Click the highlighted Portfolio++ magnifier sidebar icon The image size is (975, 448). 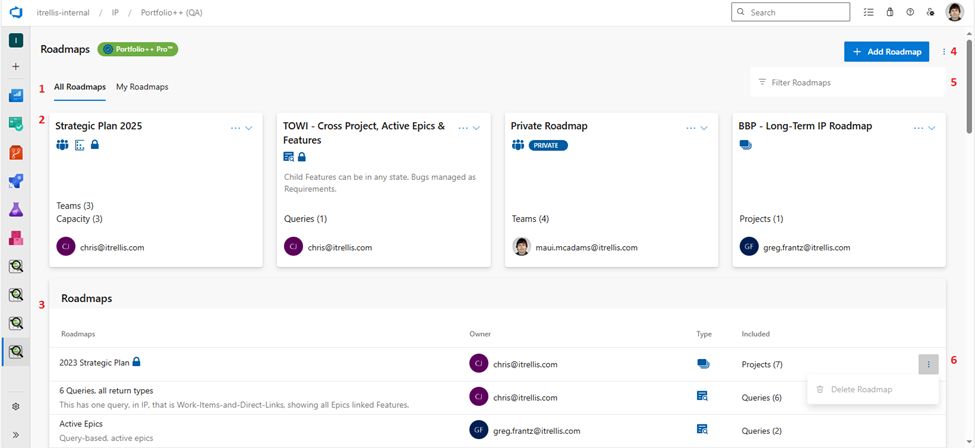click(16, 352)
